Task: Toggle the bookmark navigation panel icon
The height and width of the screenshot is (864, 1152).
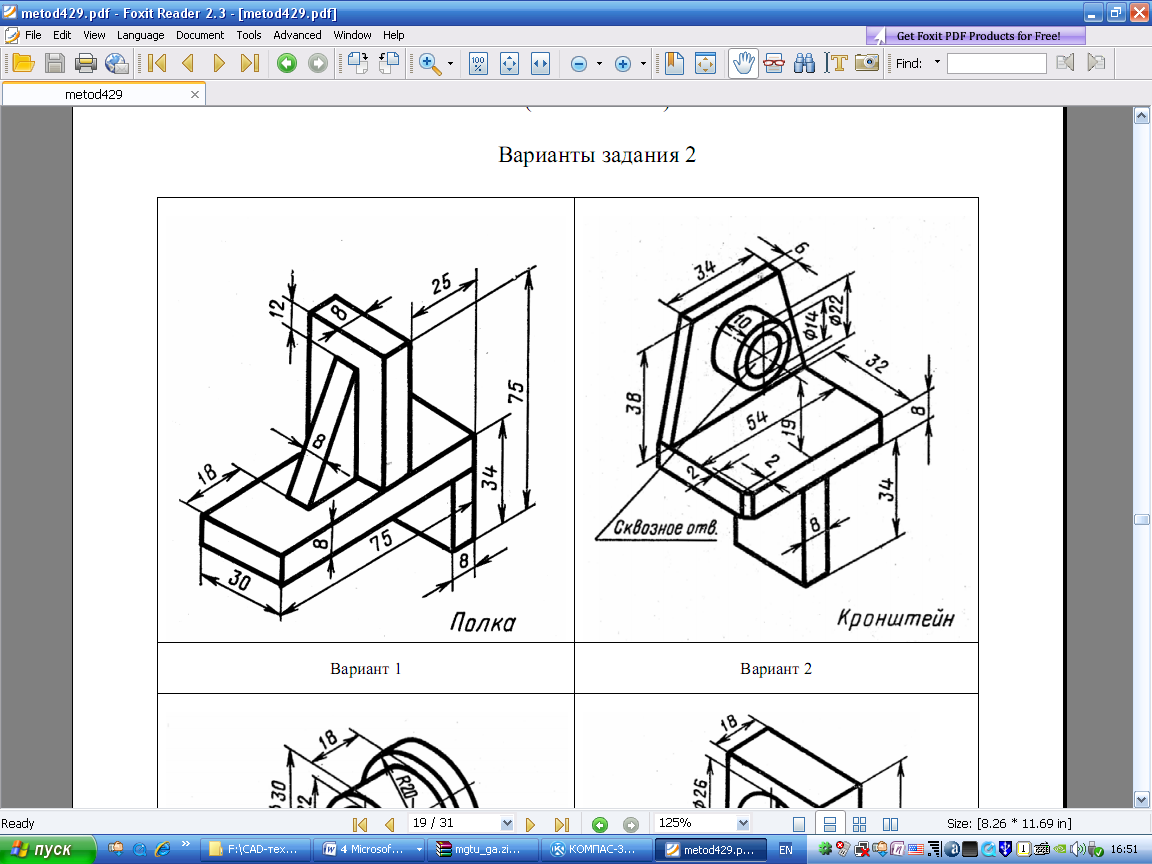Action: click(x=674, y=63)
